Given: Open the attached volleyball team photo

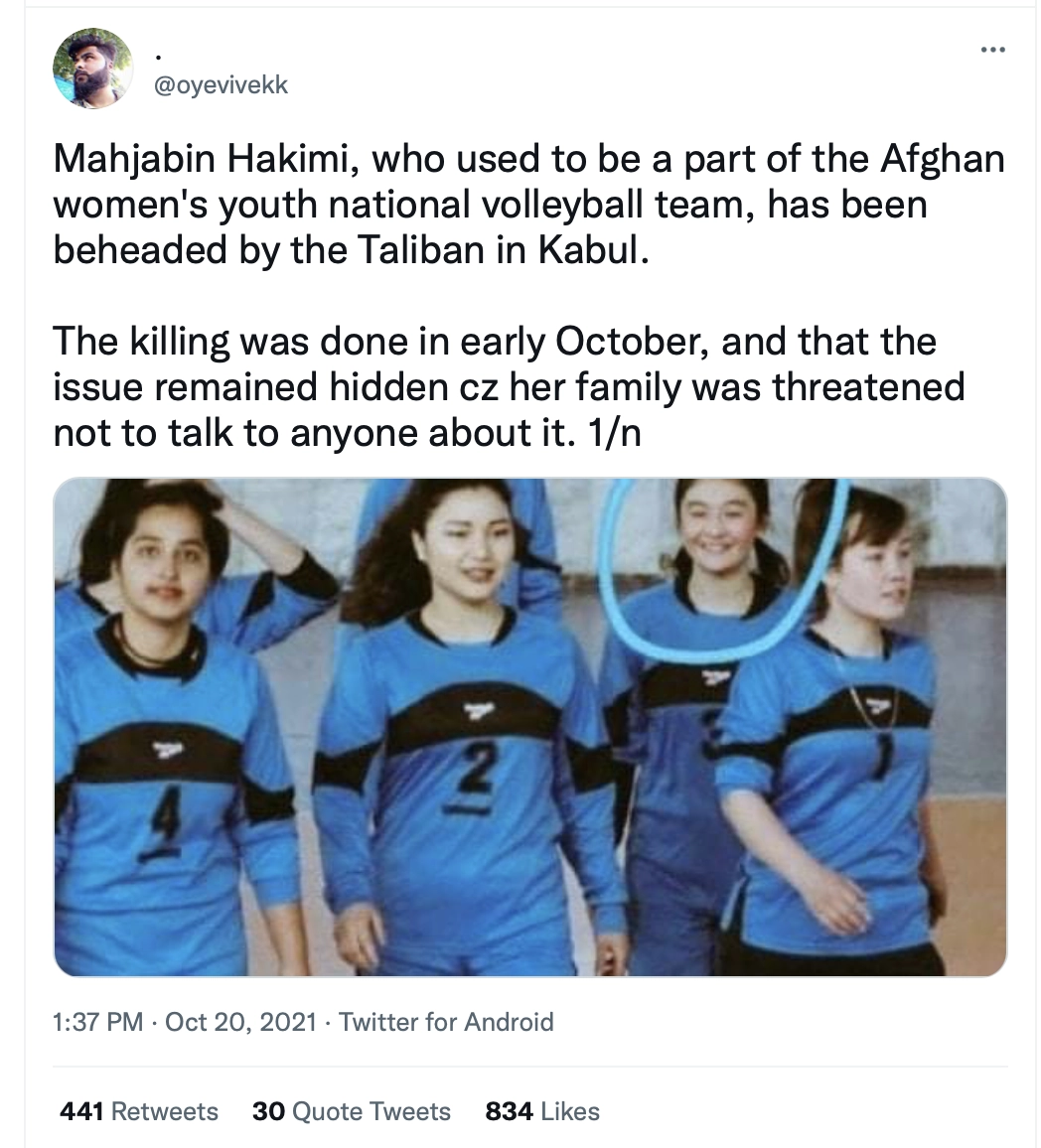Looking at the screenshot, I should (x=530, y=727).
